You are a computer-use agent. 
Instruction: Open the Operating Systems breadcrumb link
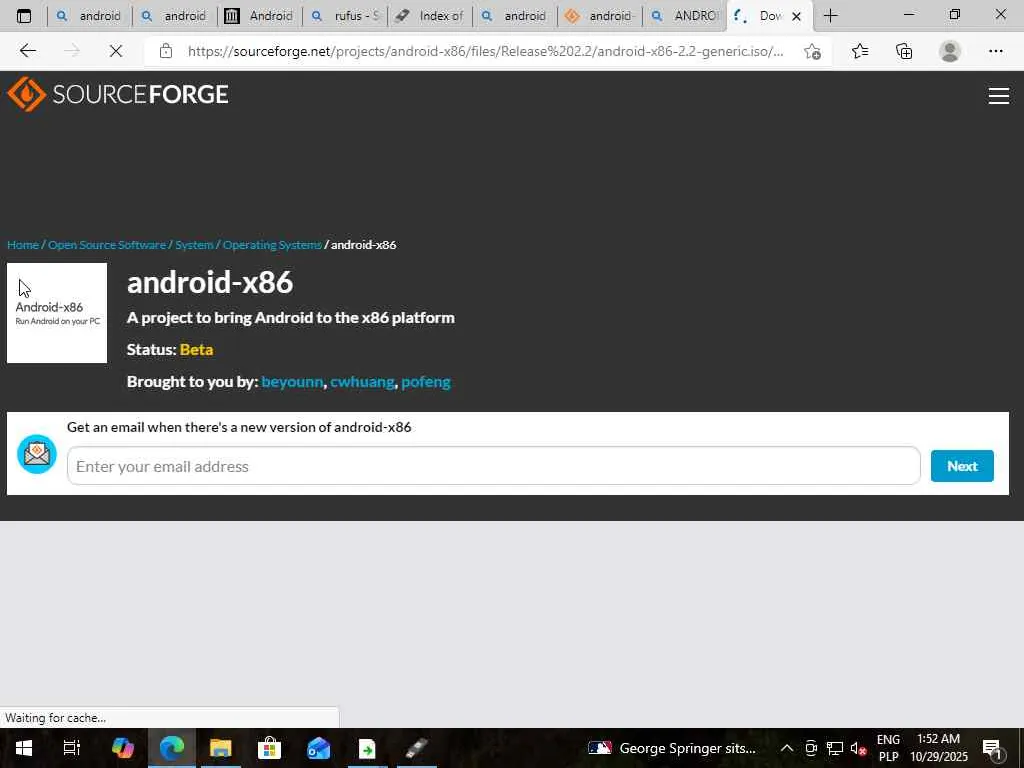click(272, 245)
